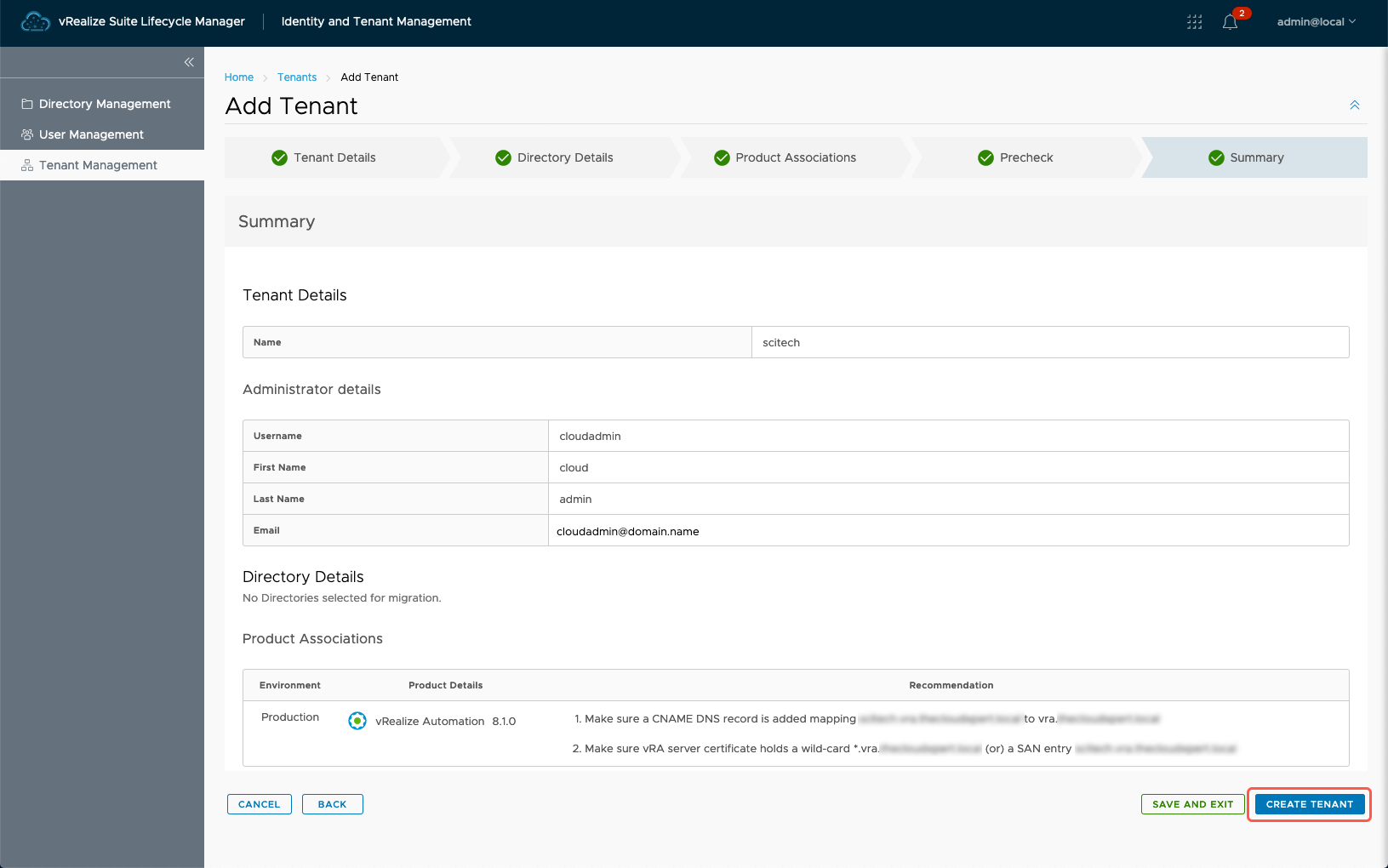Click the Cancel button
This screenshot has width=1388, height=868.
259,804
